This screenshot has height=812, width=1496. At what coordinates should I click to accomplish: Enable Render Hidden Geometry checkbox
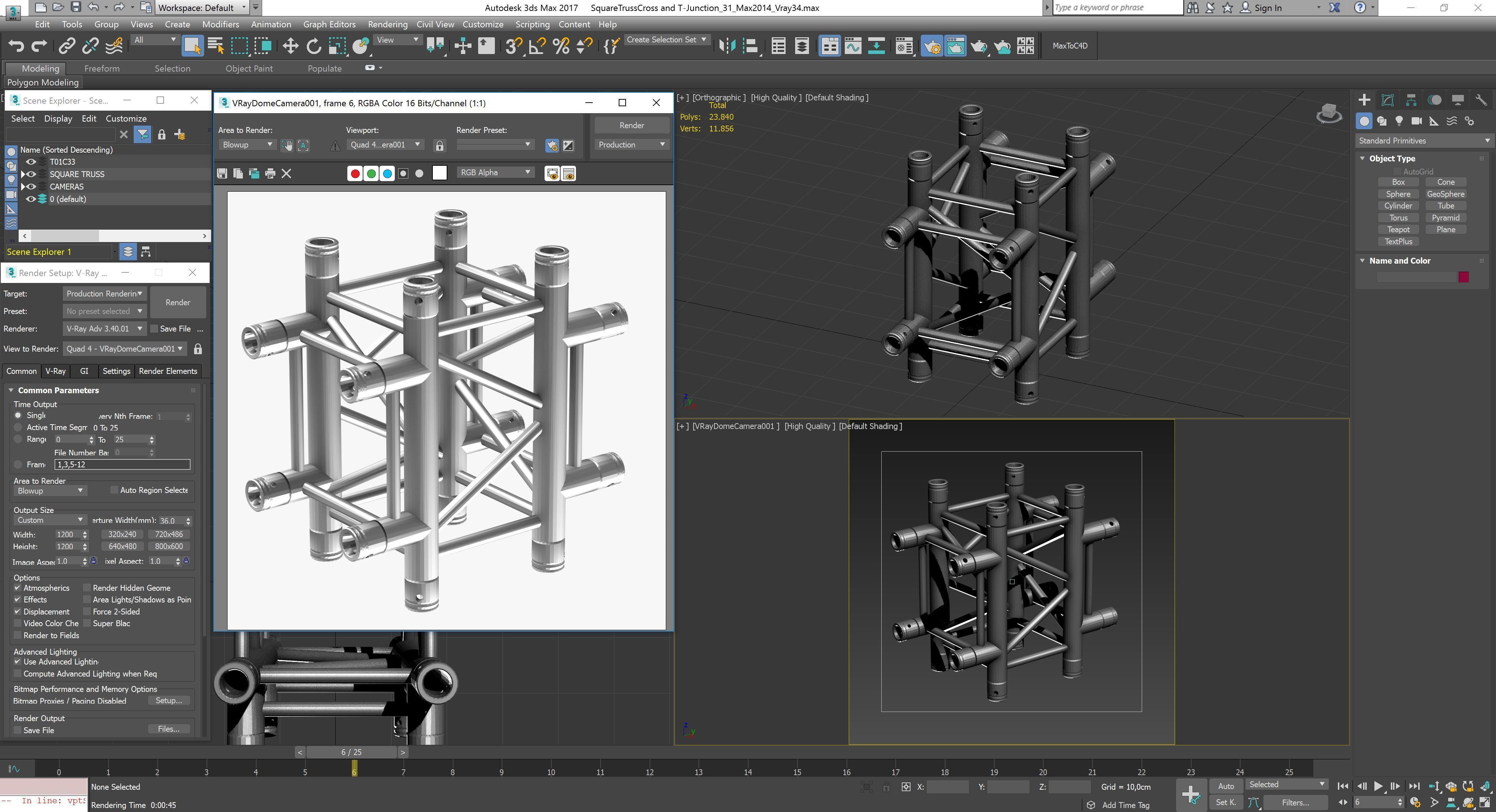coord(87,588)
